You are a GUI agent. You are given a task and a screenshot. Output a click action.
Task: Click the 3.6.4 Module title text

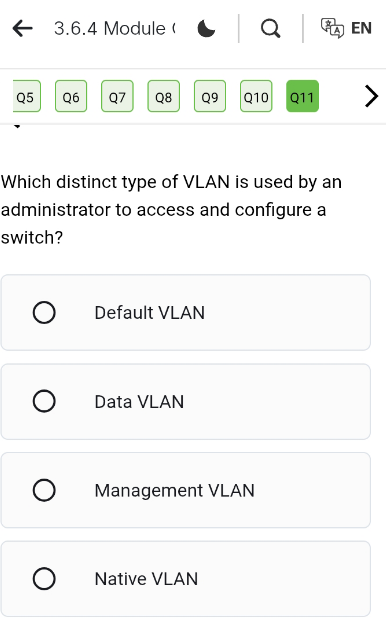point(115,28)
